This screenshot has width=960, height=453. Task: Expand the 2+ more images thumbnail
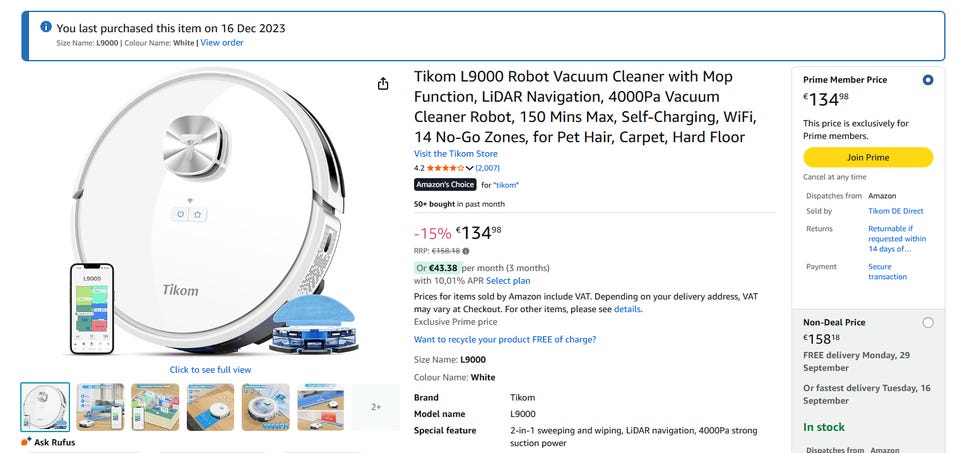tap(376, 407)
